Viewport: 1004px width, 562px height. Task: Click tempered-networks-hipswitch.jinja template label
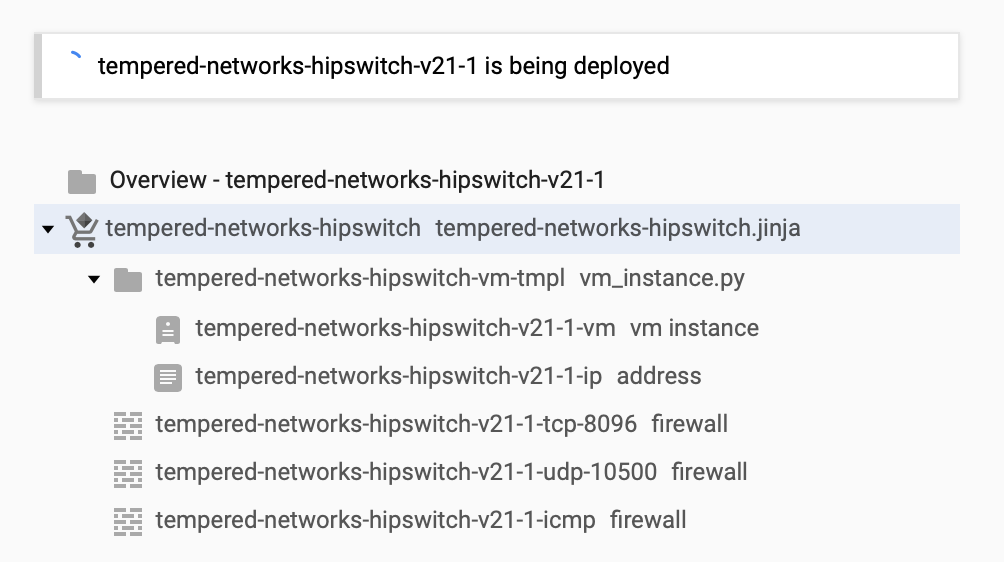click(617, 228)
